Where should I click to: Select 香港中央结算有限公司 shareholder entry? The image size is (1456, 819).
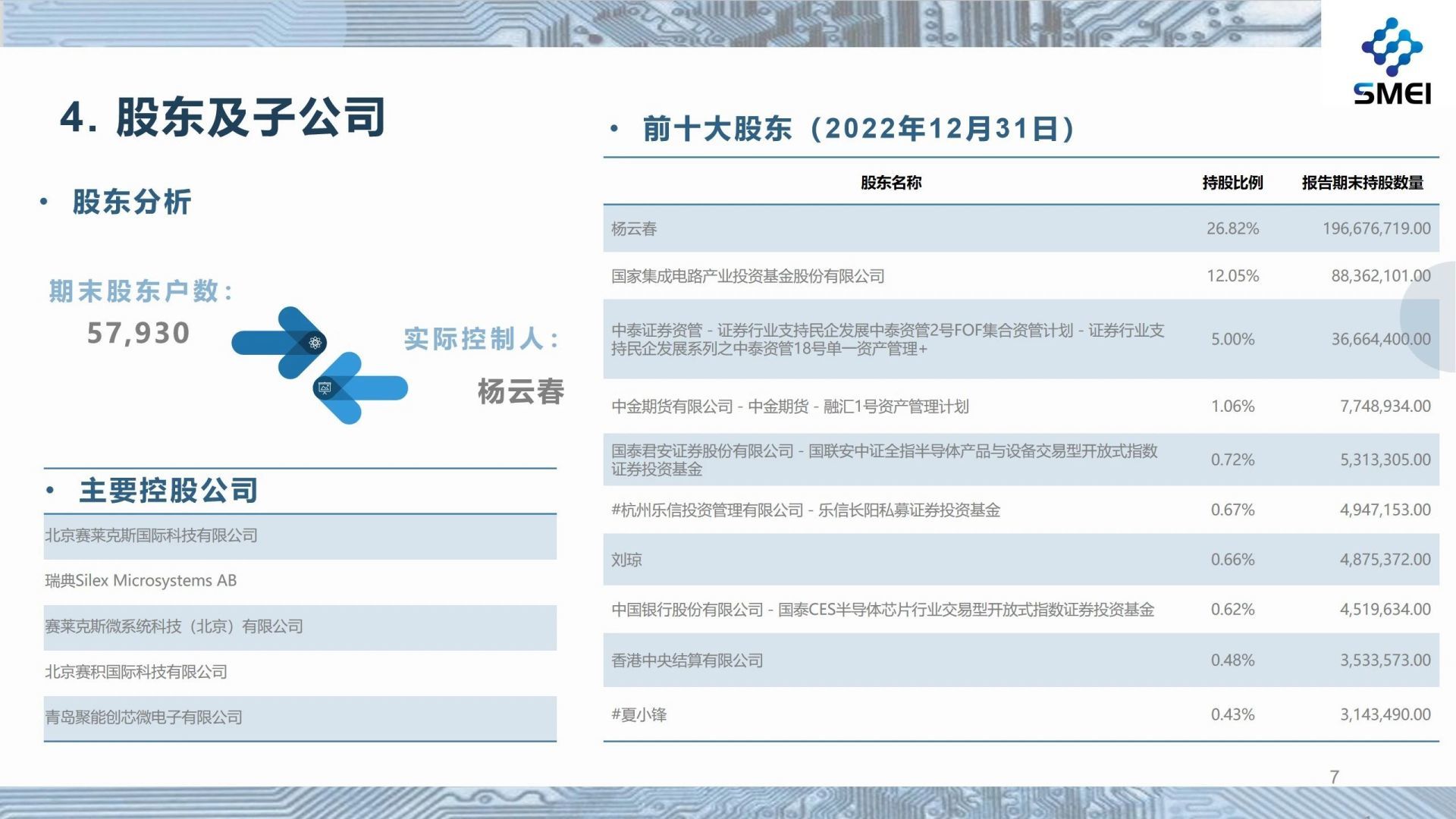click(x=687, y=661)
